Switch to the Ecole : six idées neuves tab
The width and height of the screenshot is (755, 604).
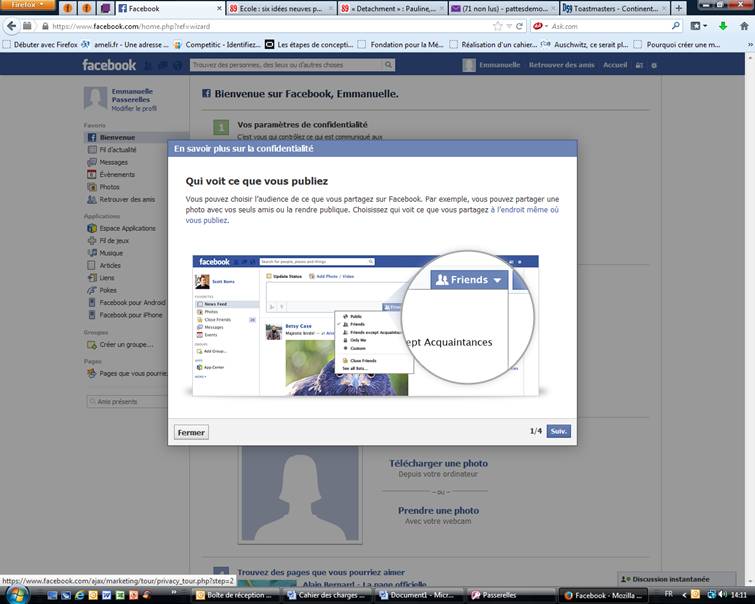pyautogui.click(x=281, y=8)
